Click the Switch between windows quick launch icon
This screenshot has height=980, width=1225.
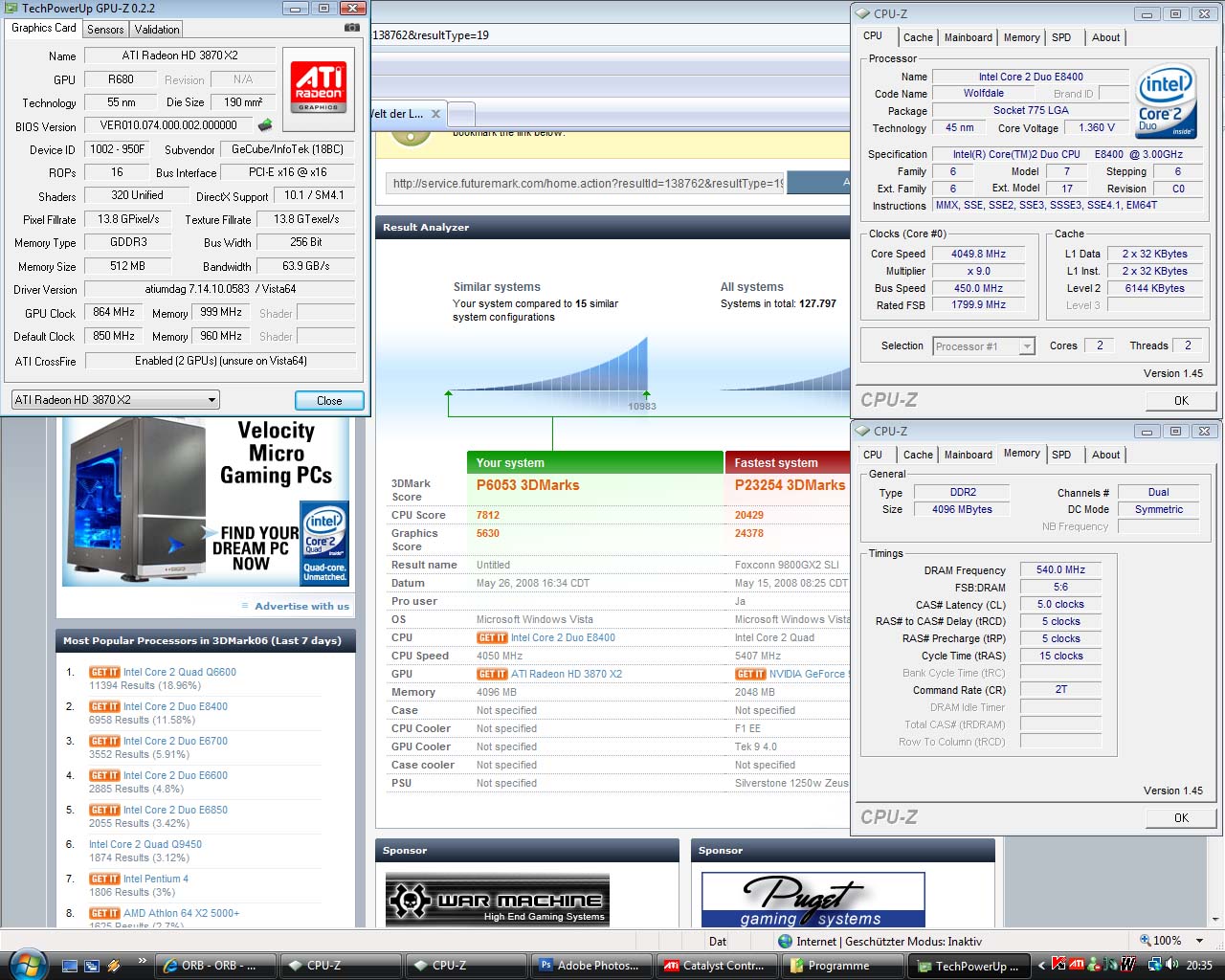point(92,966)
